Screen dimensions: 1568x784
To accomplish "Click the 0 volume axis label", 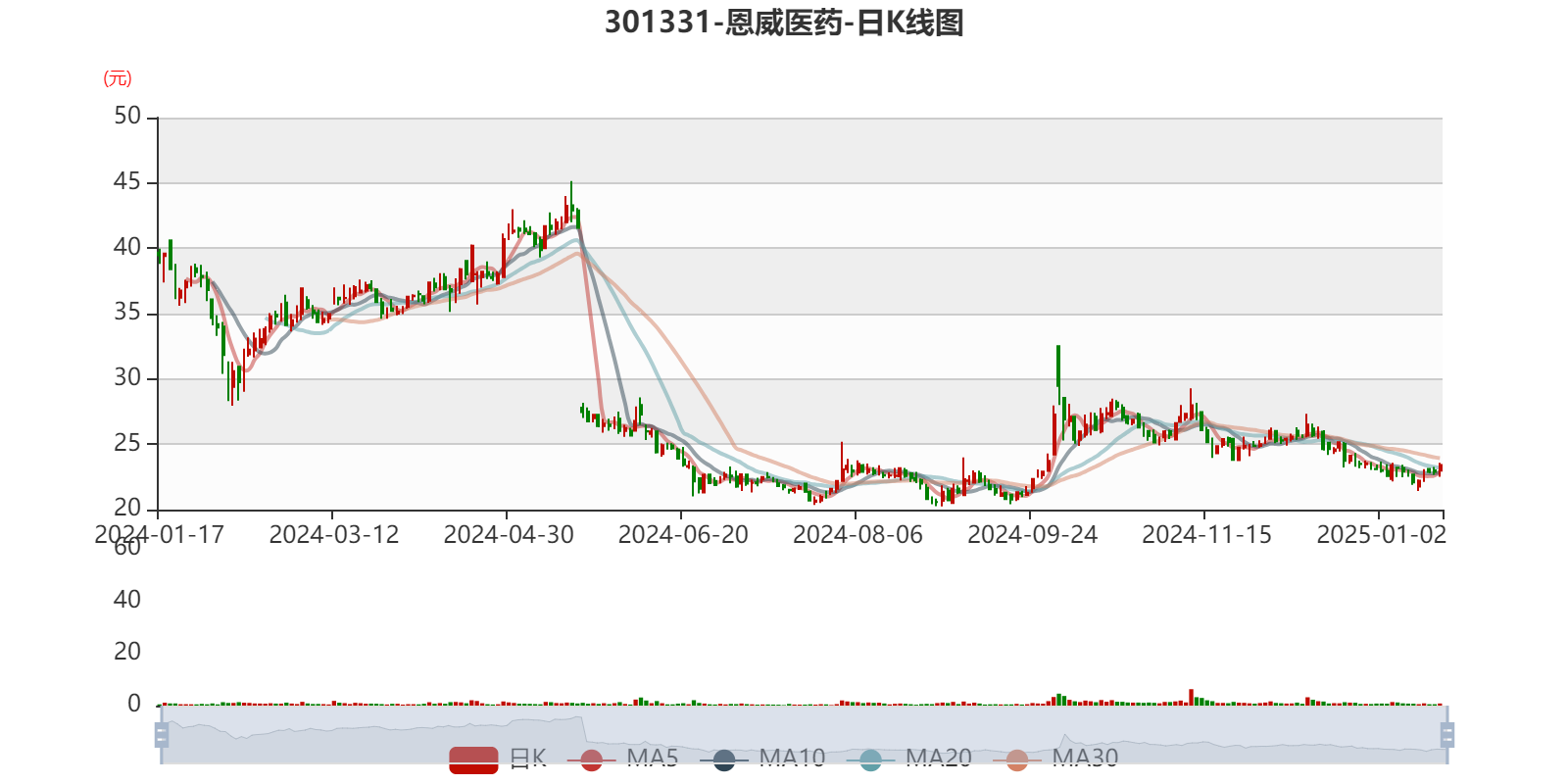I will (134, 703).
